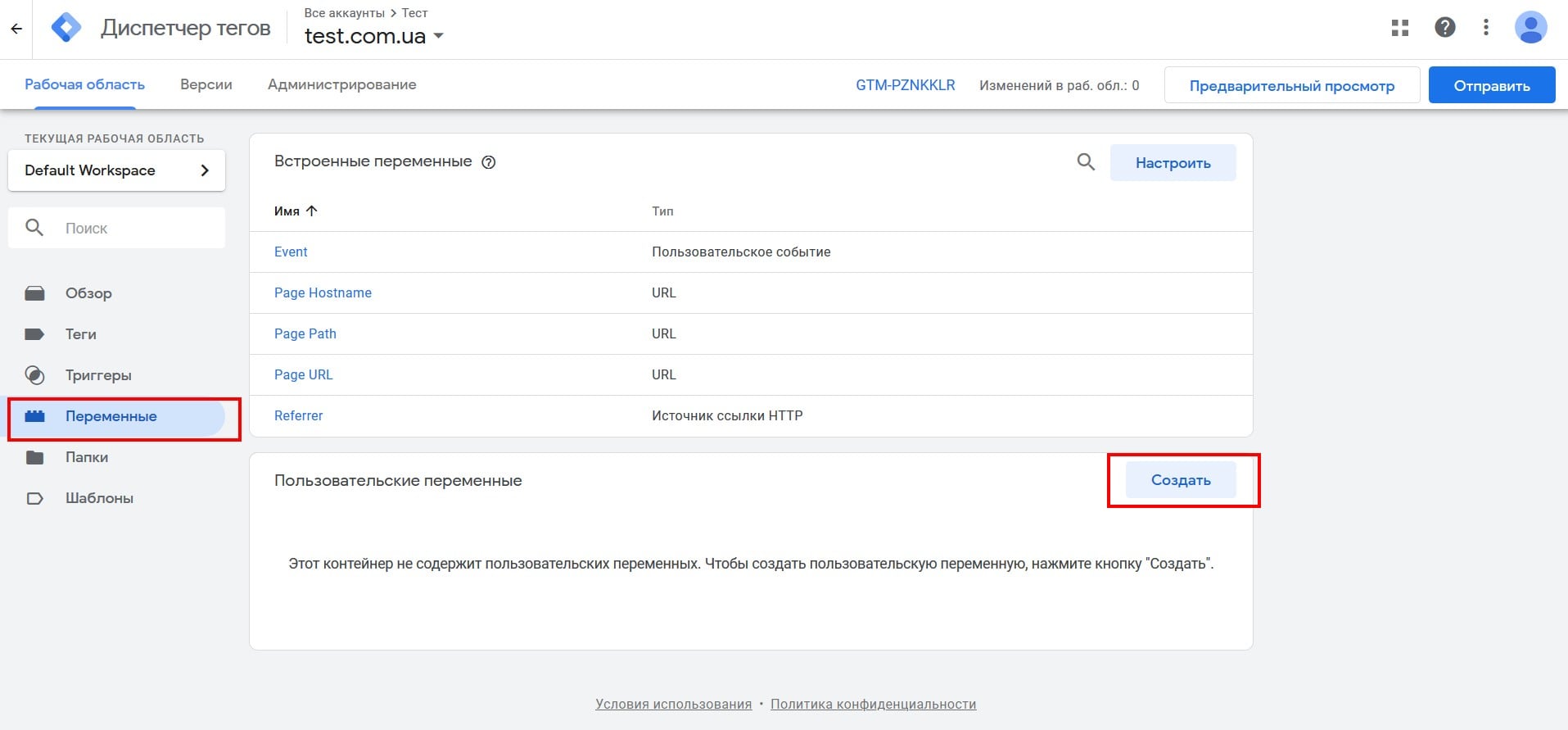Open Триггеры in the sidebar
Viewport: 1568px width, 730px height.
click(98, 375)
